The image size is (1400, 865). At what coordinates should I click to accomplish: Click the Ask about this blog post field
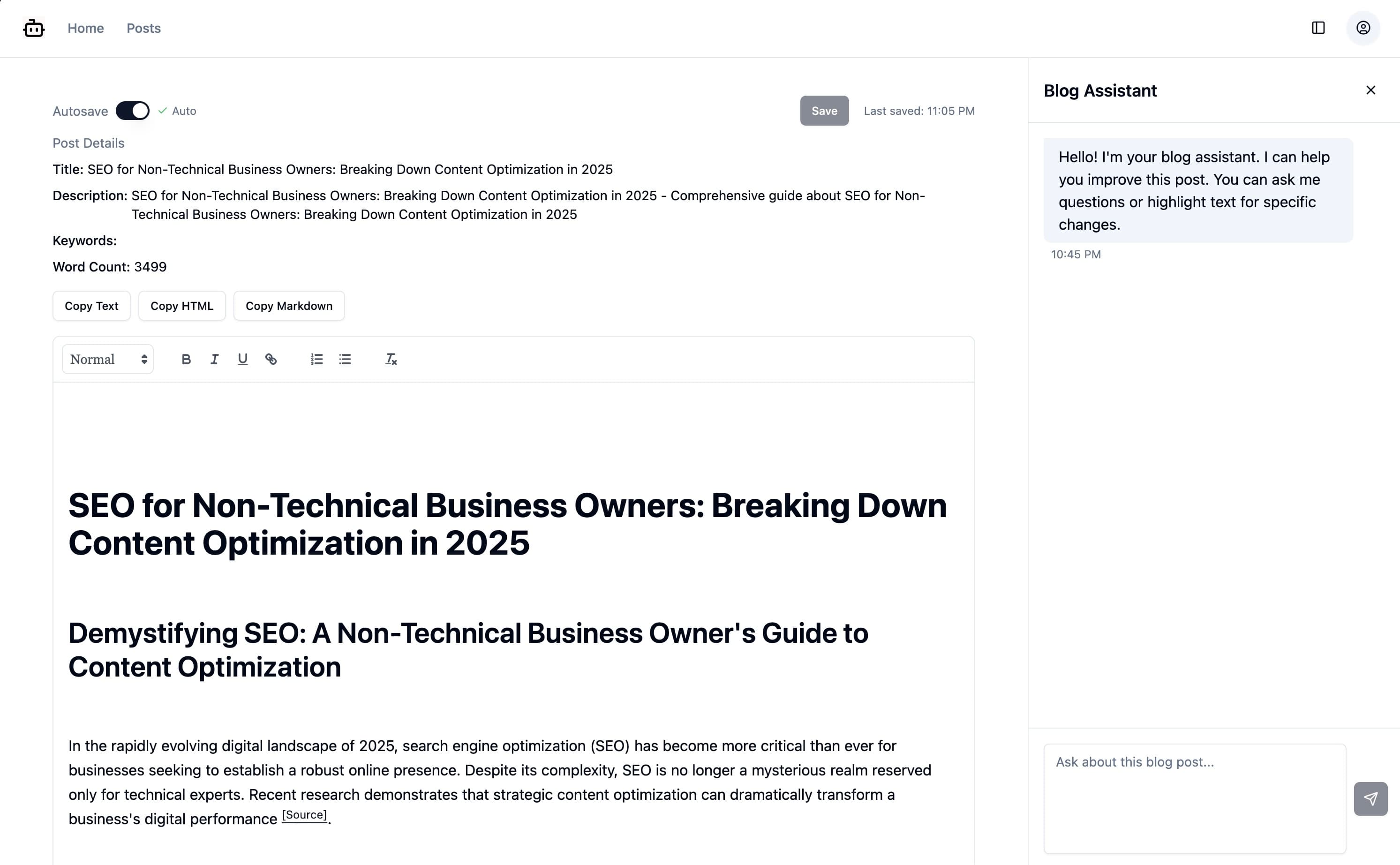[1195, 798]
